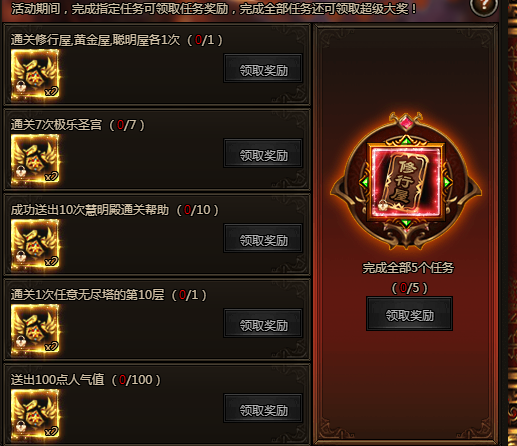Click task title 成功送出10次慧明殿通关帮助
Screen dimensions: 517x446
[x=90, y=210]
